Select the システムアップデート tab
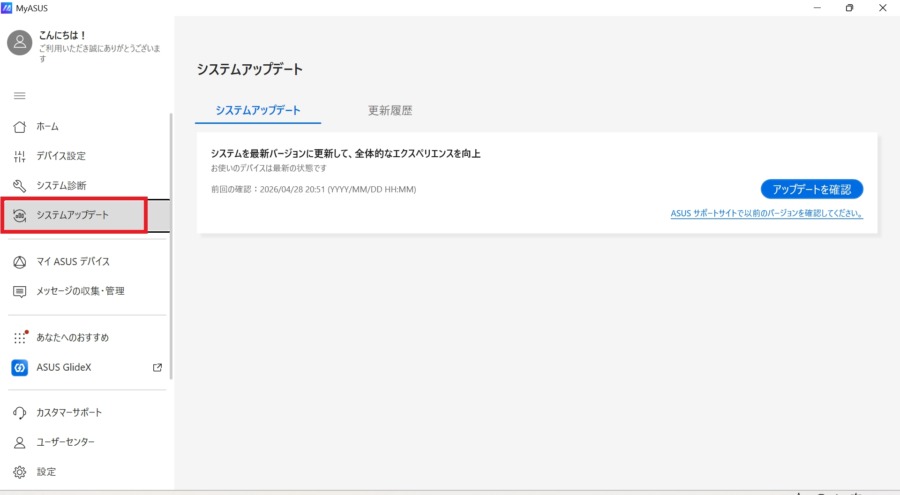 coord(258,110)
